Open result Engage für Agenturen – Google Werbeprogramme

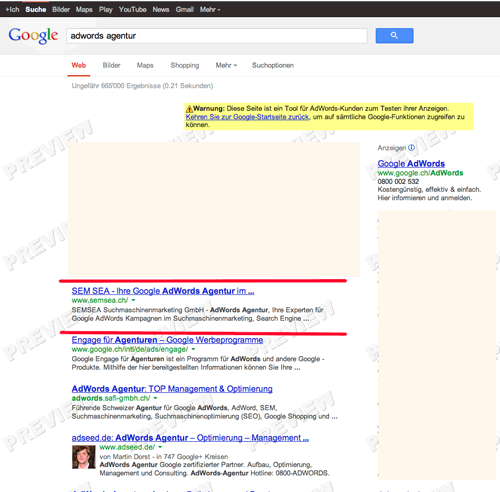(x=167, y=340)
